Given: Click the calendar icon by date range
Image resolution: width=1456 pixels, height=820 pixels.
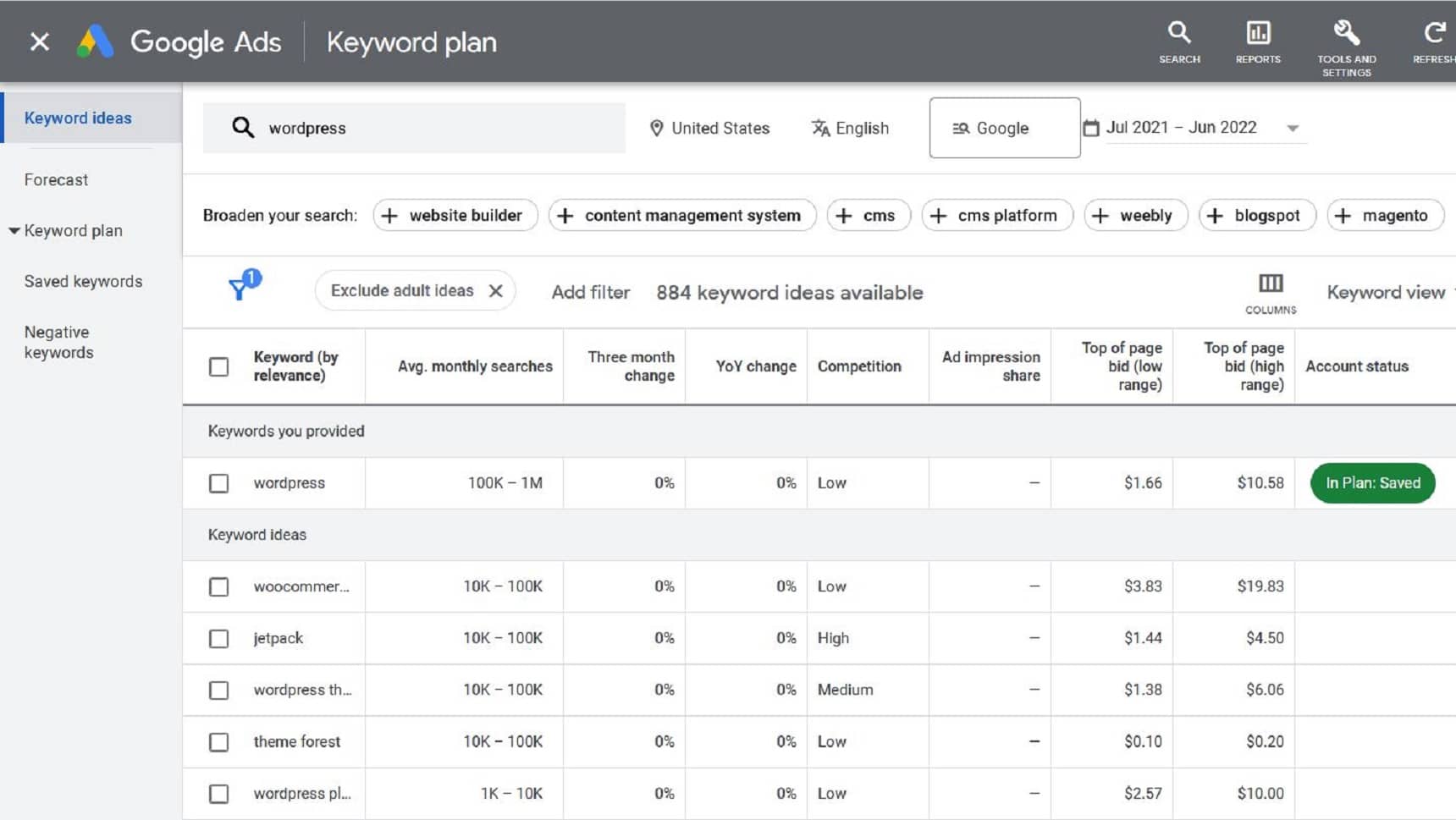Looking at the screenshot, I should pyautogui.click(x=1091, y=128).
